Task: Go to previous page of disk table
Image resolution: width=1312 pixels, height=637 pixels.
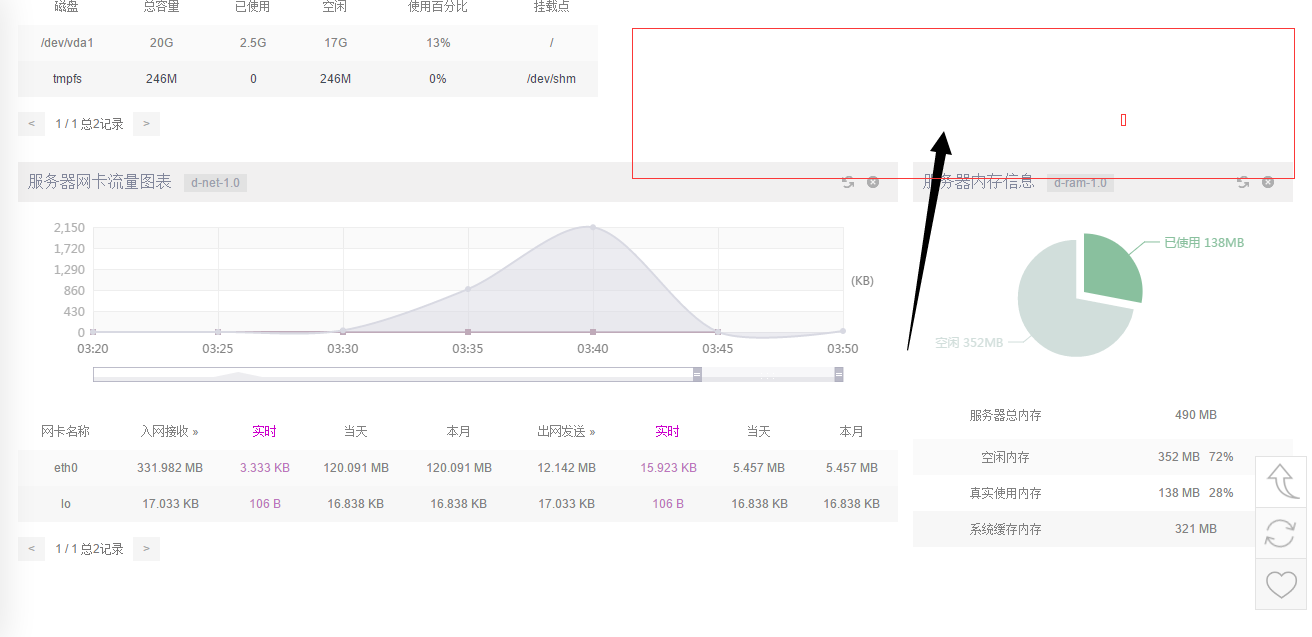Action: point(31,124)
